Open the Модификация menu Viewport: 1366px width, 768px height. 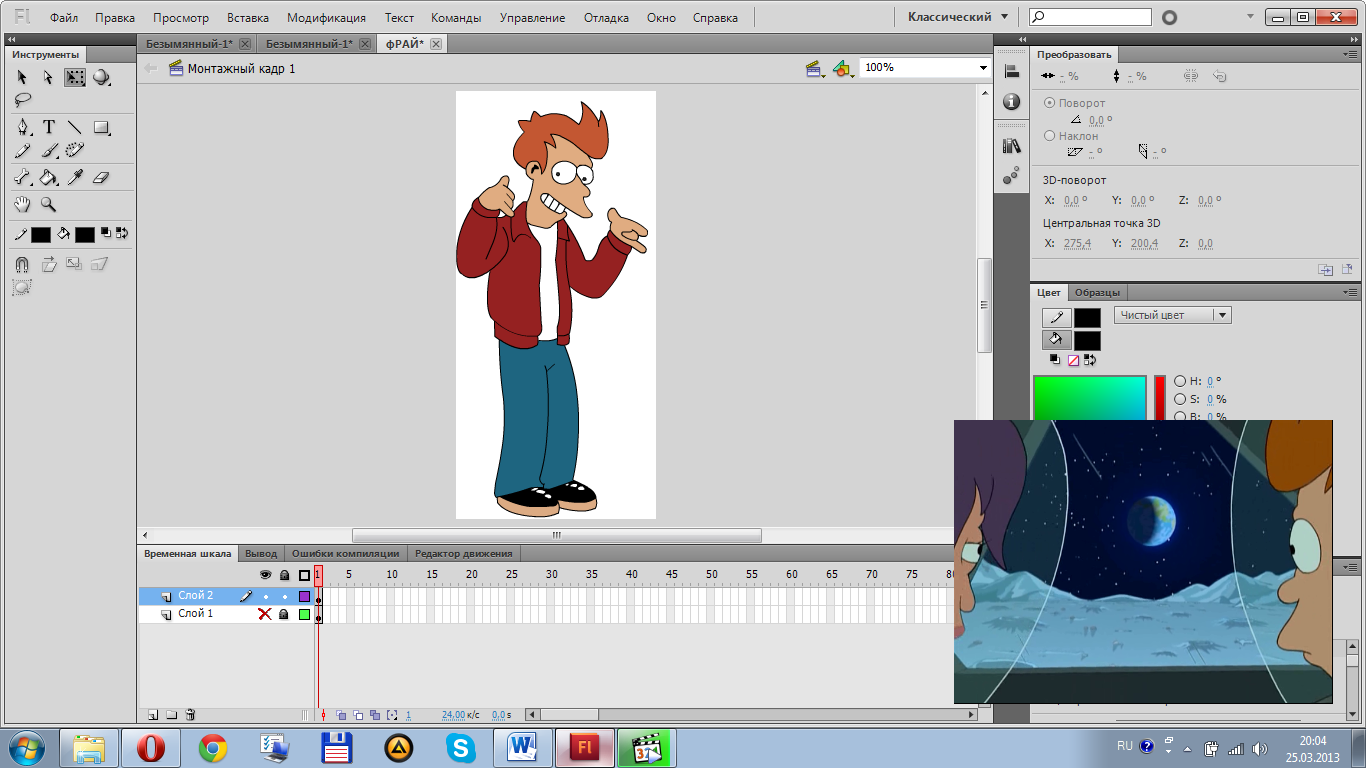pyautogui.click(x=326, y=17)
